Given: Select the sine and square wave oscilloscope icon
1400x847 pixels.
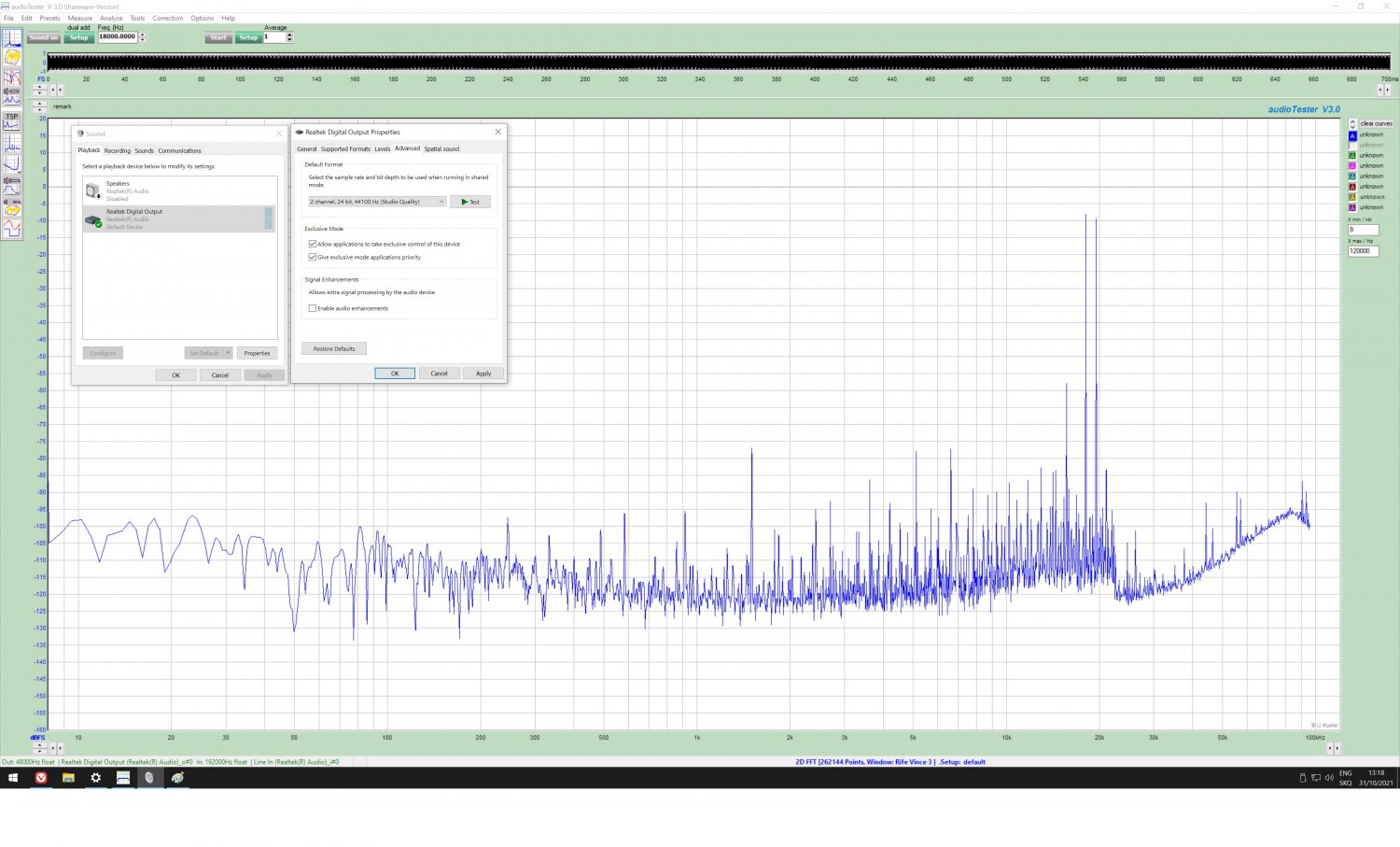Looking at the screenshot, I should pyautogui.click(x=12, y=229).
